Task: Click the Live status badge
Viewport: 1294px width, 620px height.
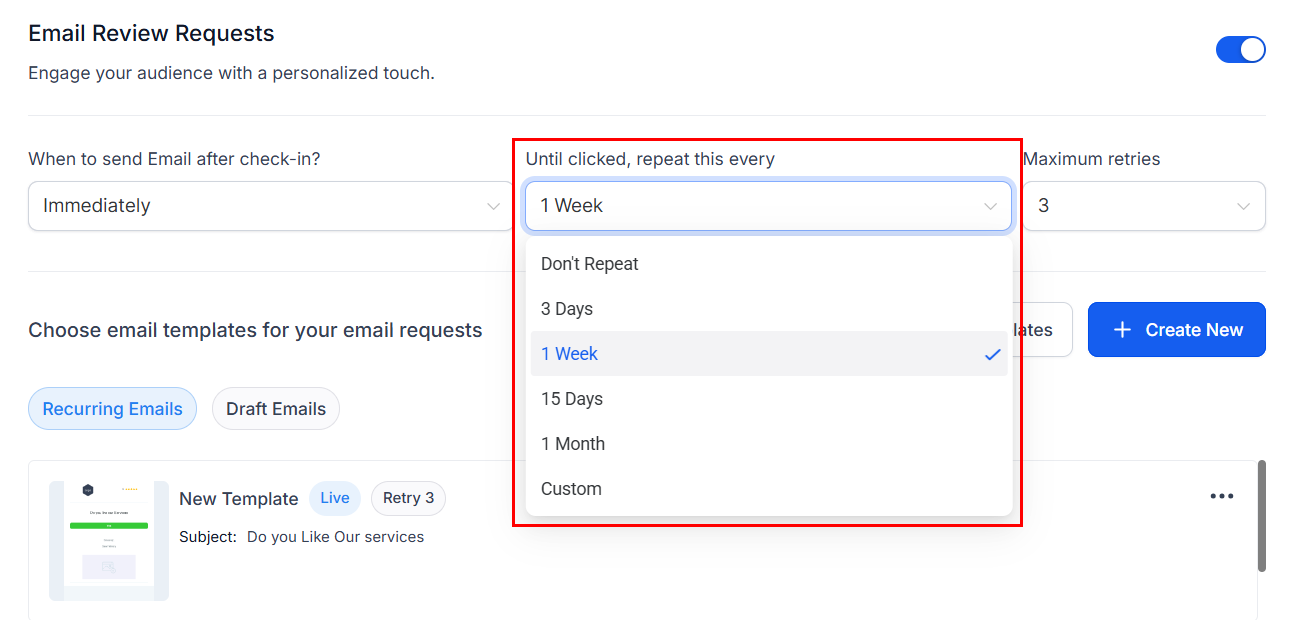Action: (335, 498)
